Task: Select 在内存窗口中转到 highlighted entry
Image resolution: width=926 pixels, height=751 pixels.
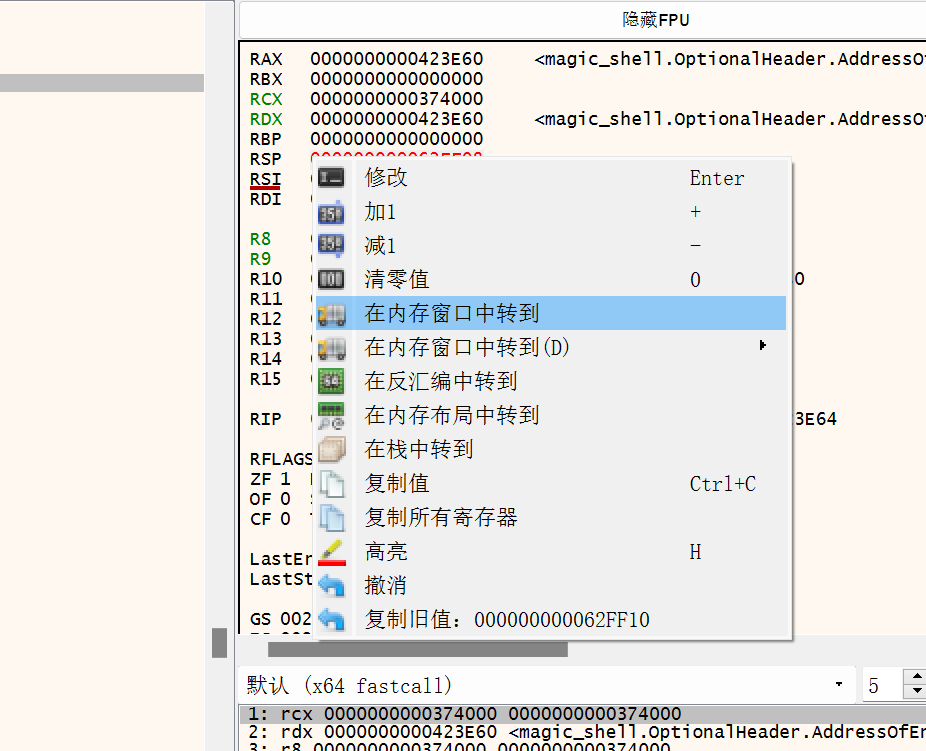Action: pos(550,314)
